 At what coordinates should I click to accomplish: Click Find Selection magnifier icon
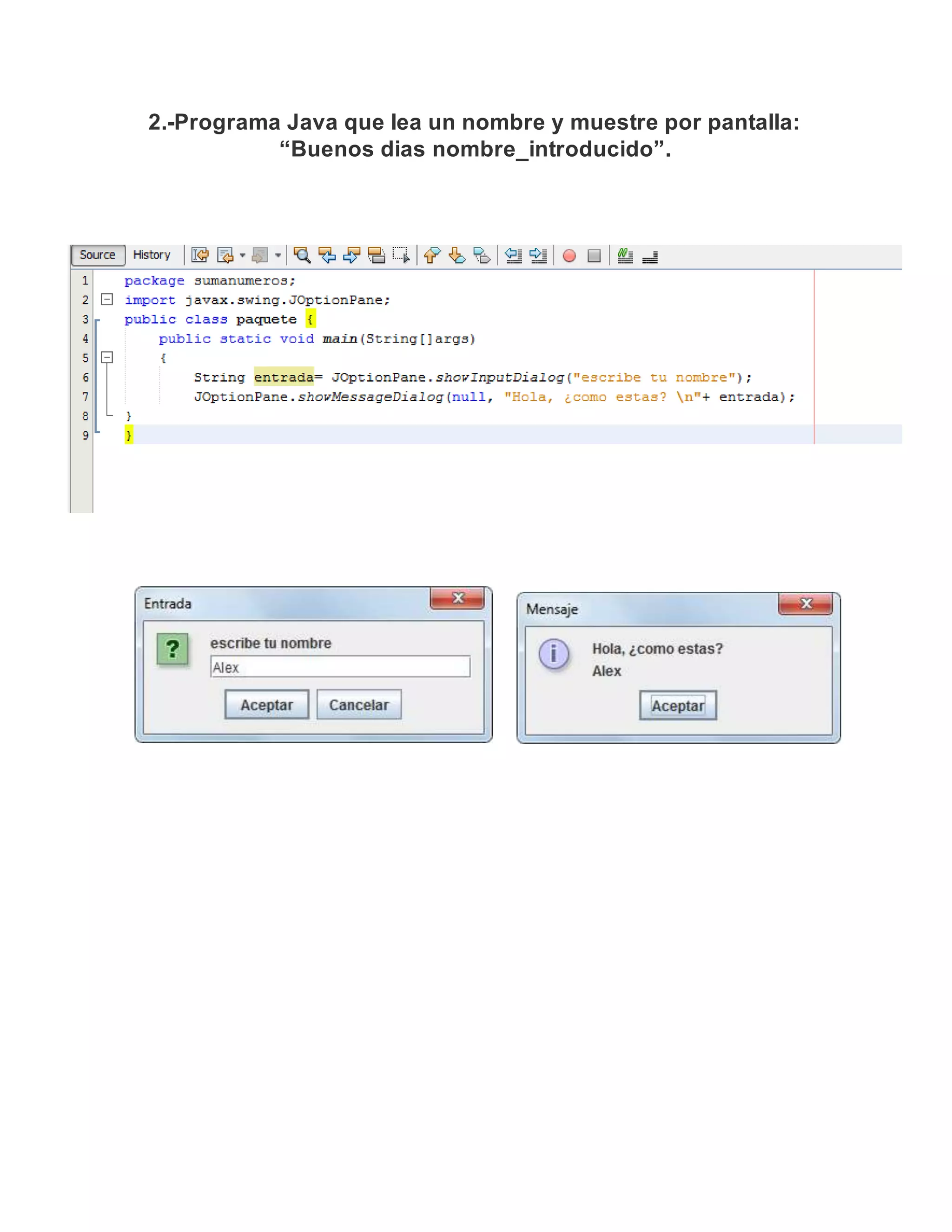[302, 256]
